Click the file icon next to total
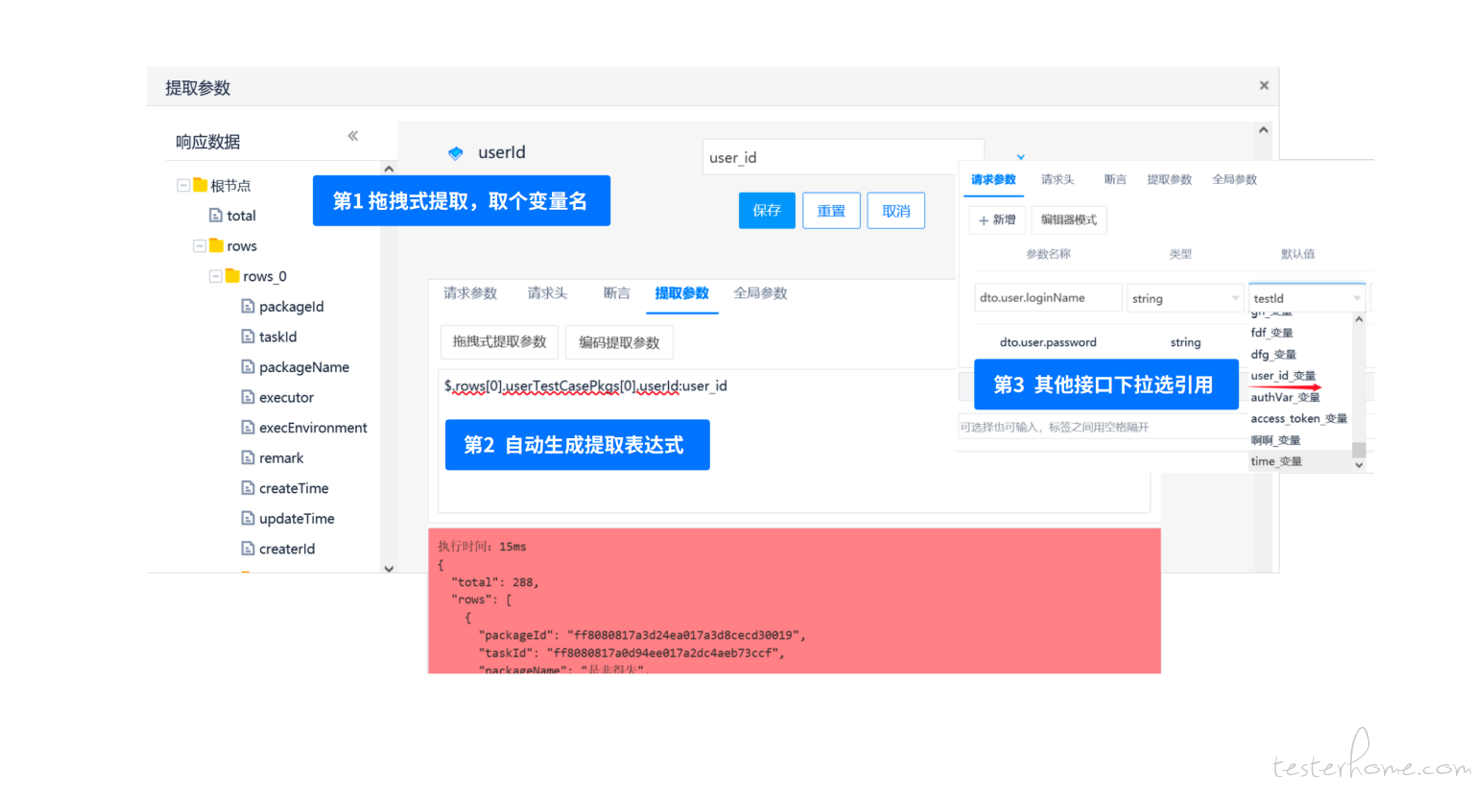1473x798 pixels. (x=216, y=215)
